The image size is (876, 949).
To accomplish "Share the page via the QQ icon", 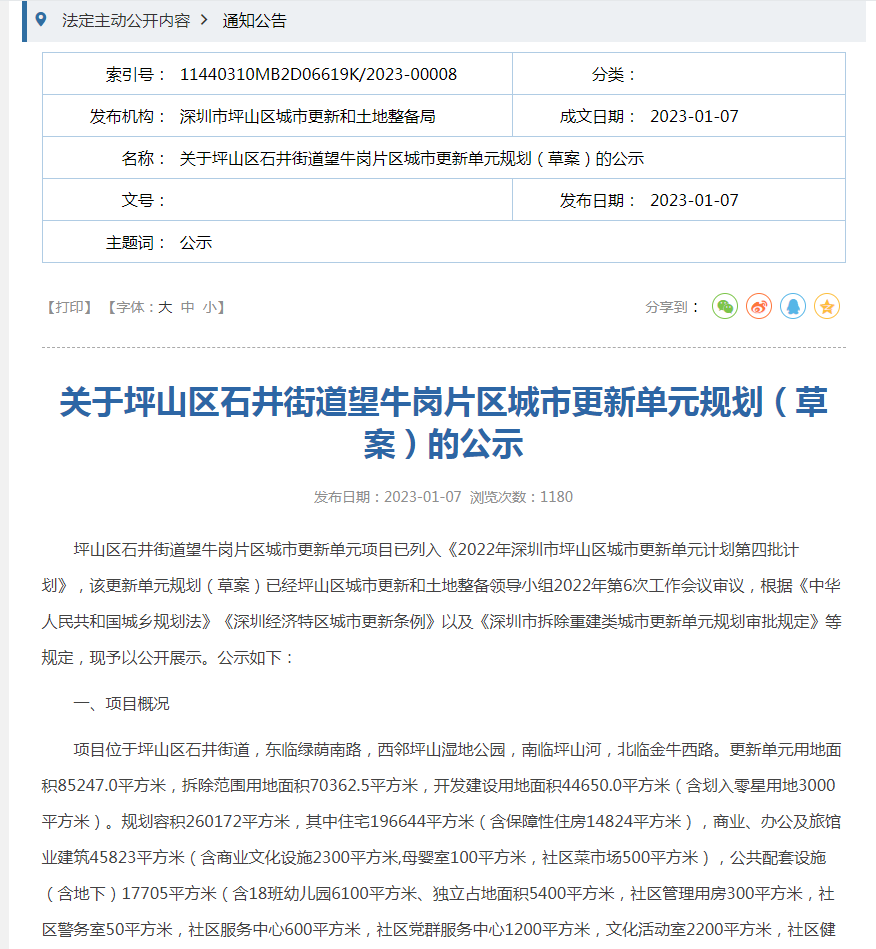I will (x=793, y=307).
